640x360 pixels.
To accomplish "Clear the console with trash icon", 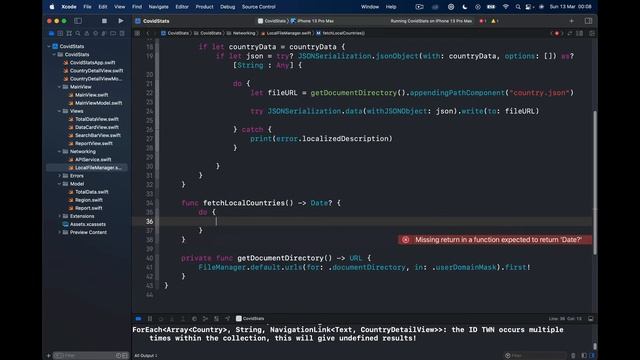I will [573, 356].
